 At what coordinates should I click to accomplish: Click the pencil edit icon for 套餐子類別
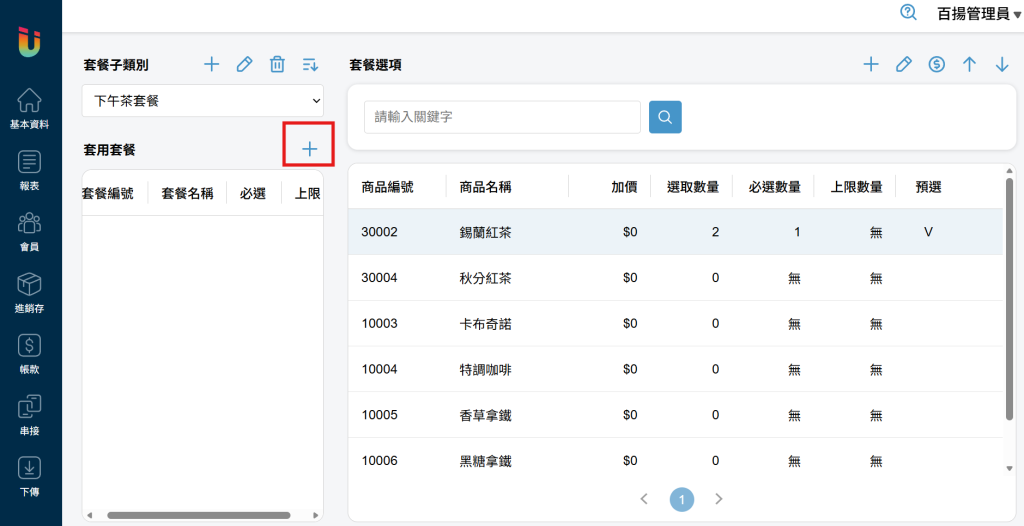coord(244,65)
